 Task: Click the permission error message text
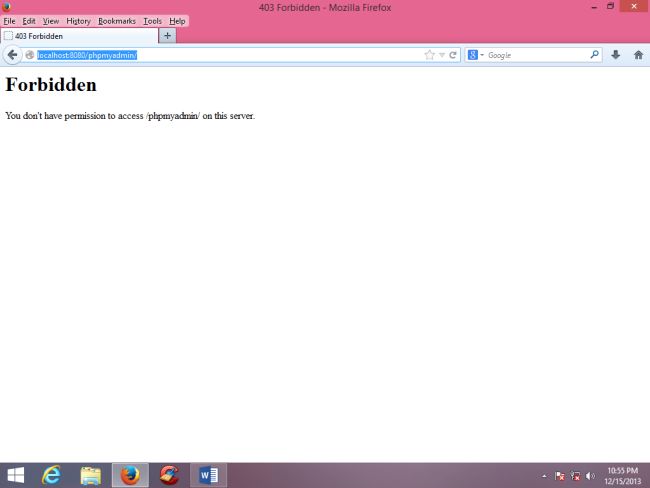coord(130,116)
